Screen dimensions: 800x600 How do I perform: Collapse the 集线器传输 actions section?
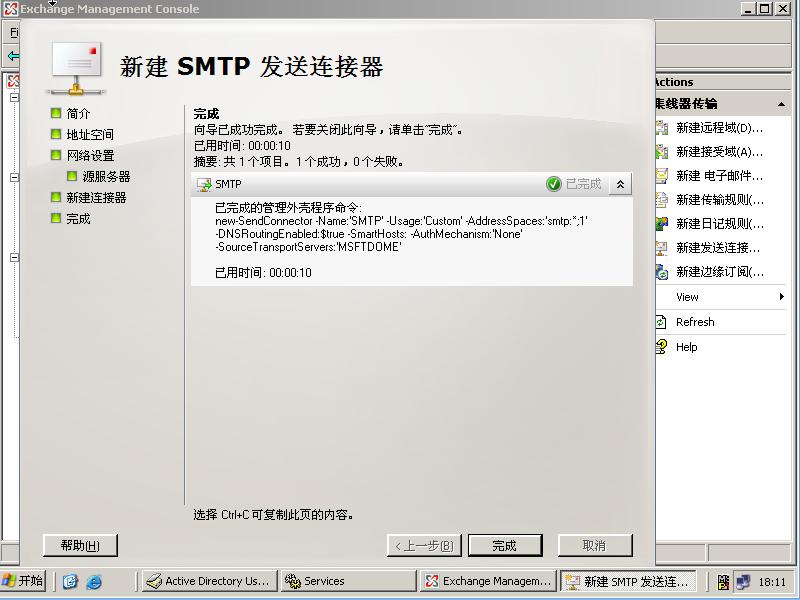pos(783,104)
